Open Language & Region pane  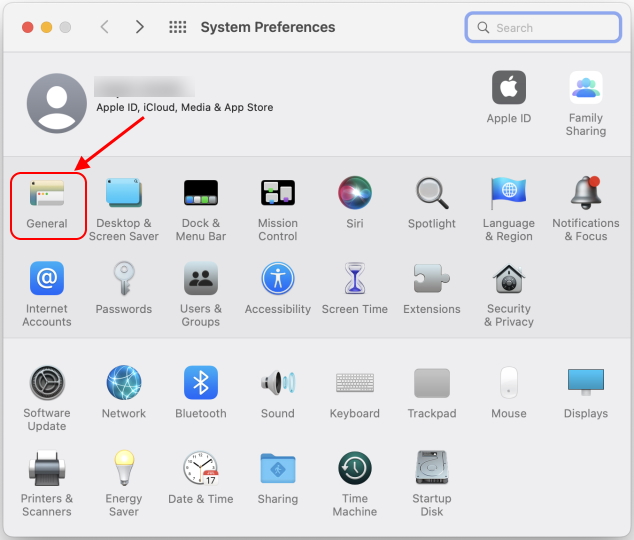[509, 209]
